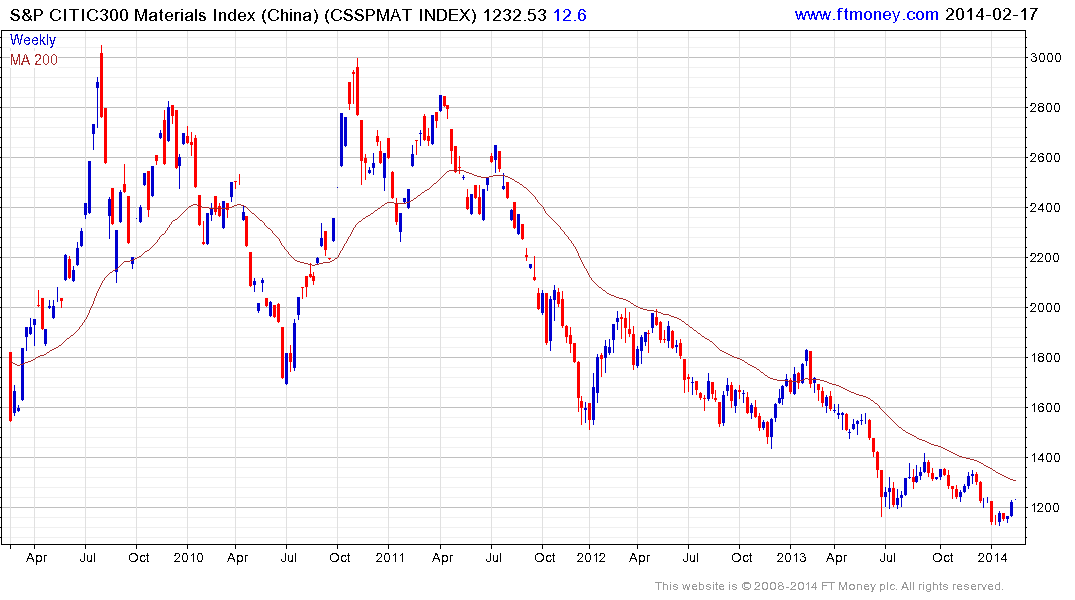Image resolution: width=1075 pixels, height=600 pixels.
Task: Click the 2013 year label on time axis
Action: click(791, 558)
